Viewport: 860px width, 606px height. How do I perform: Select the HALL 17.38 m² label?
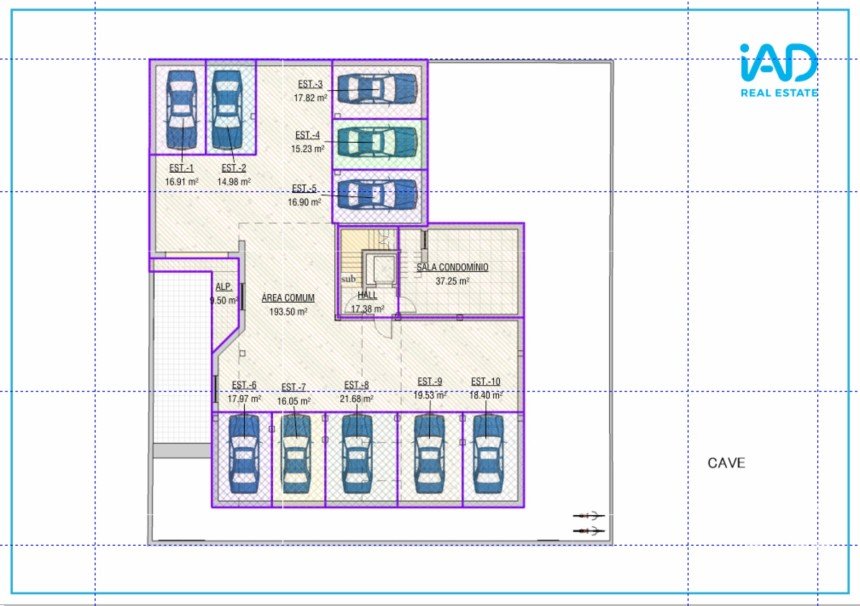click(367, 302)
